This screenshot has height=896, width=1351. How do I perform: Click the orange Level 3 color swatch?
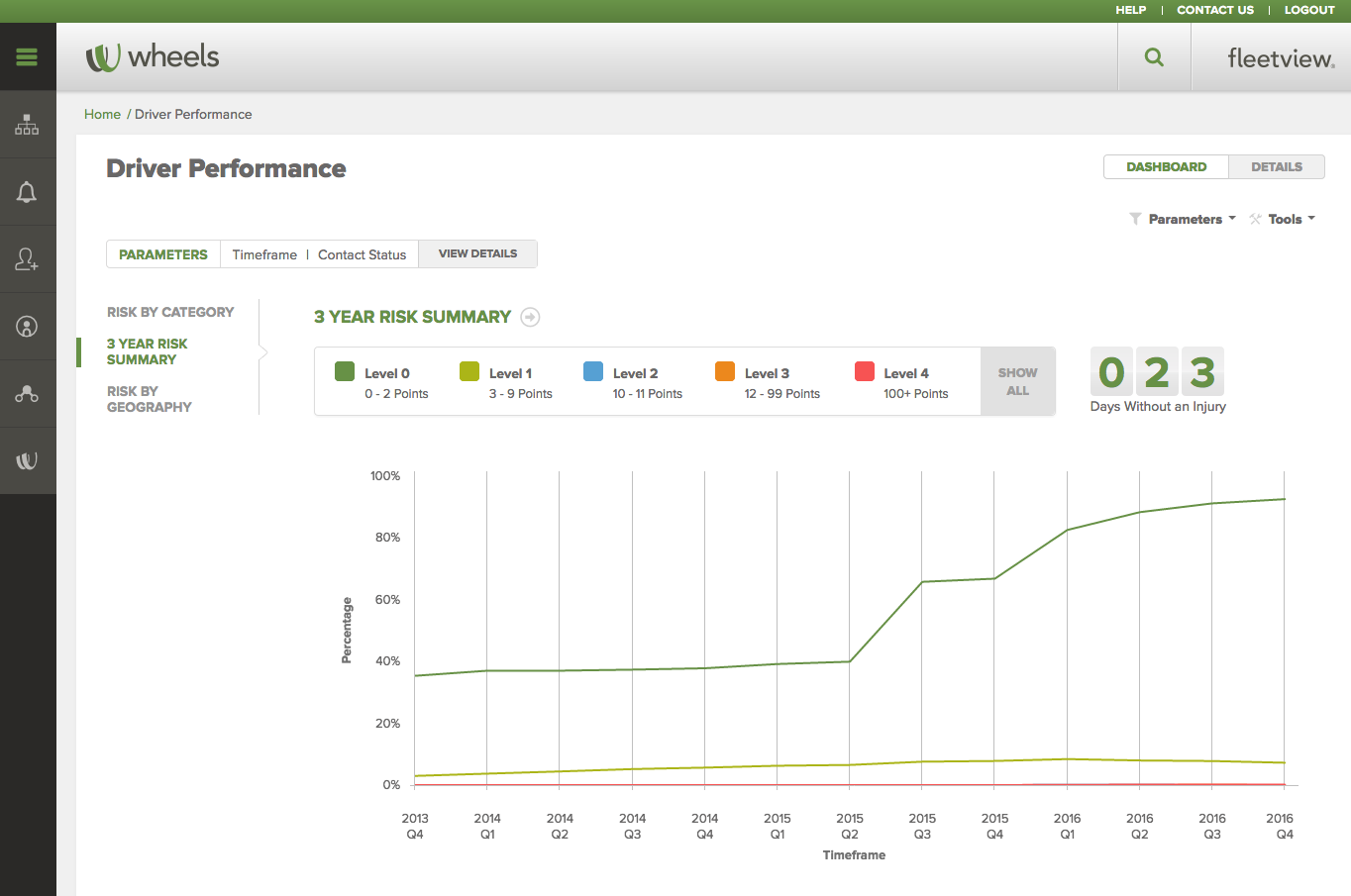[725, 371]
